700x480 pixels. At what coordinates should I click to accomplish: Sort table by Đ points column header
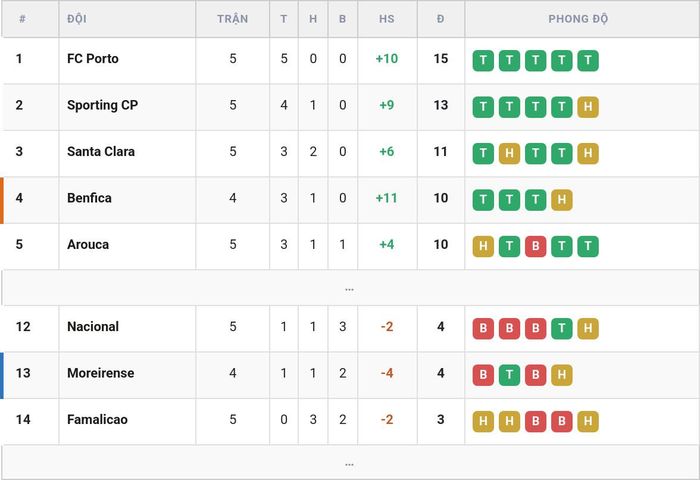[441, 19]
